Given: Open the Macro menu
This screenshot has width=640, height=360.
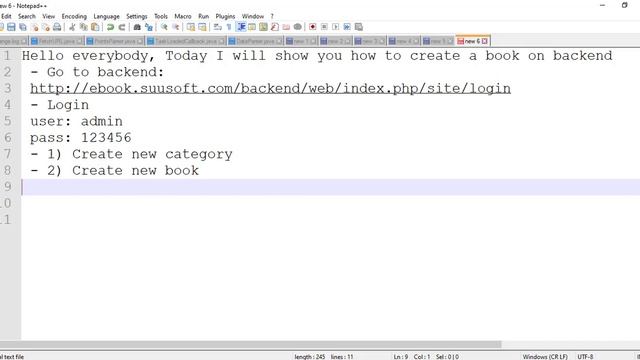Looking at the screenshot, I should (x=183, y=16).
